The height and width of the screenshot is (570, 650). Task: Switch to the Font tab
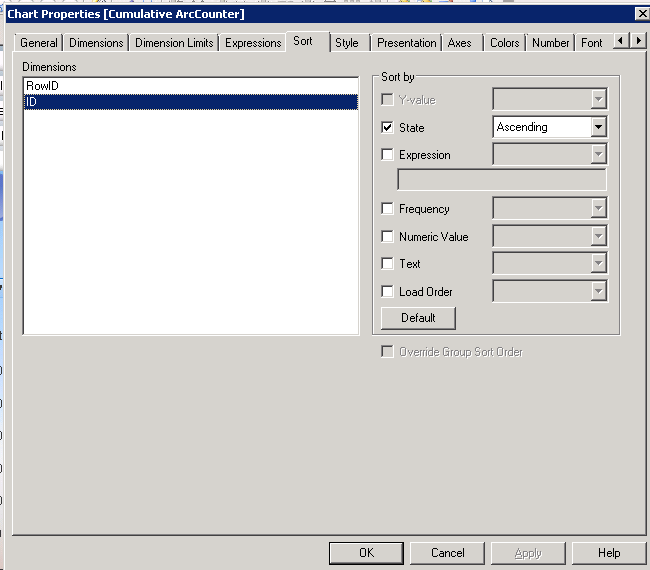coord(592,43)
